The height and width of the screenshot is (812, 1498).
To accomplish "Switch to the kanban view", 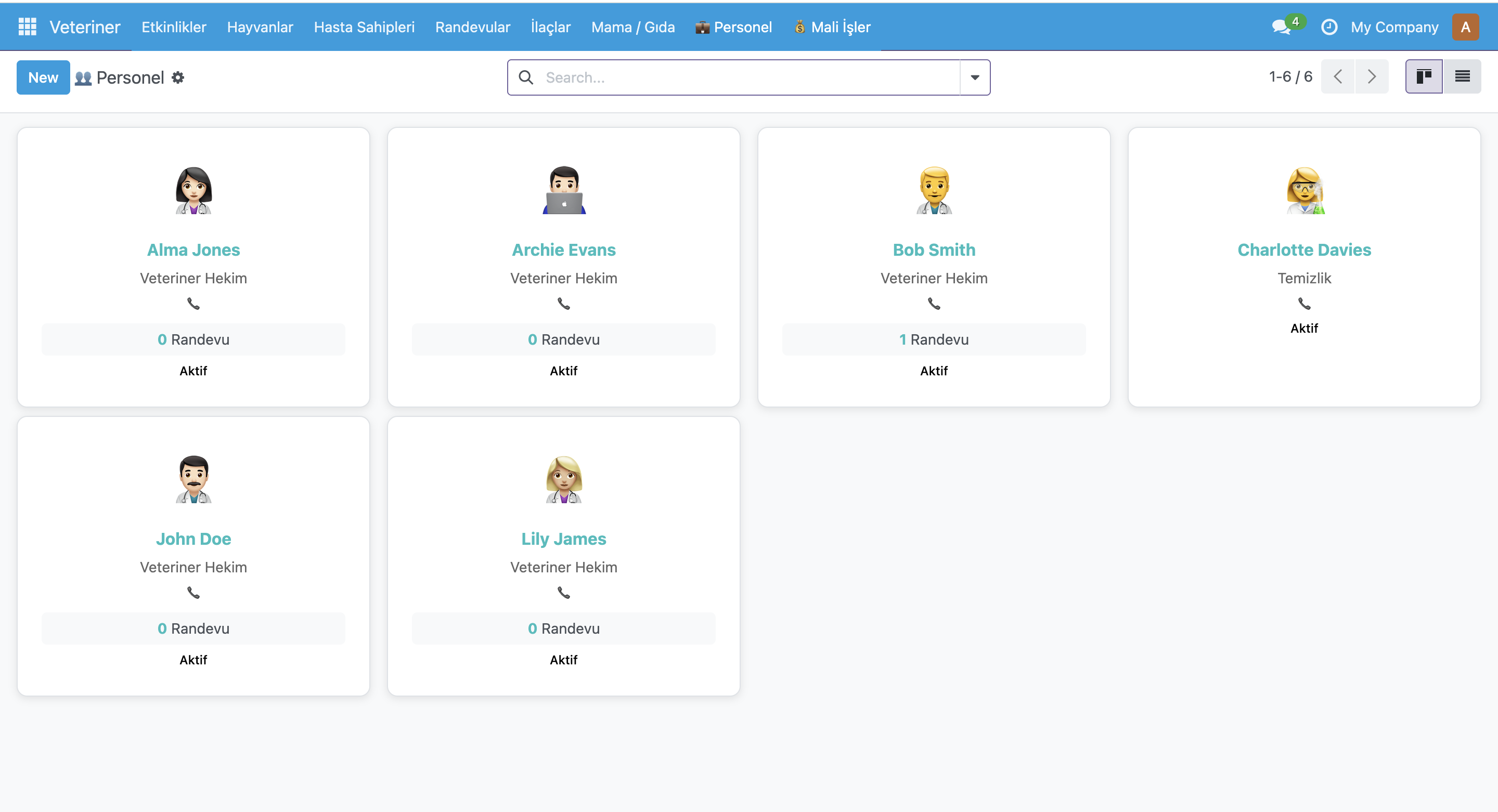I will point(1424,76).
